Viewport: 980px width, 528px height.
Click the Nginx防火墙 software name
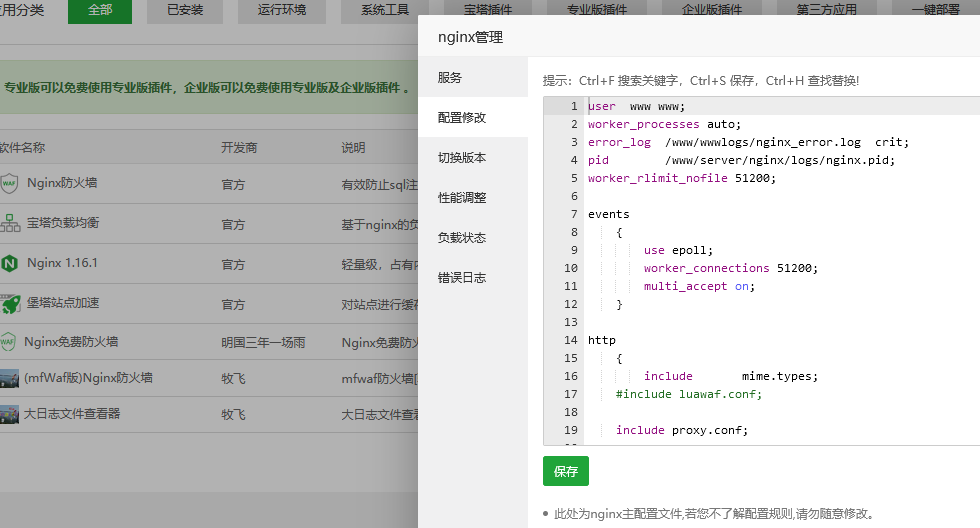pyautogui.click(x=62, y=183)
